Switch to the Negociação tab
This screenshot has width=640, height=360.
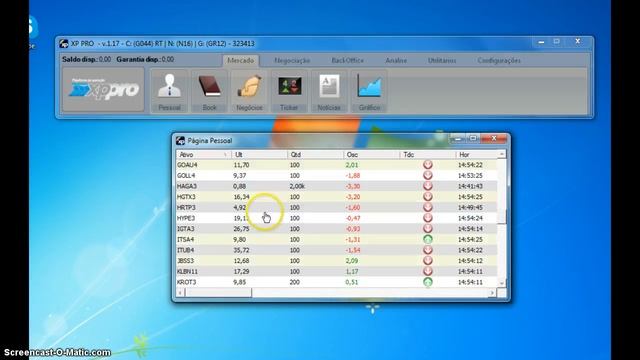[292, 60]
